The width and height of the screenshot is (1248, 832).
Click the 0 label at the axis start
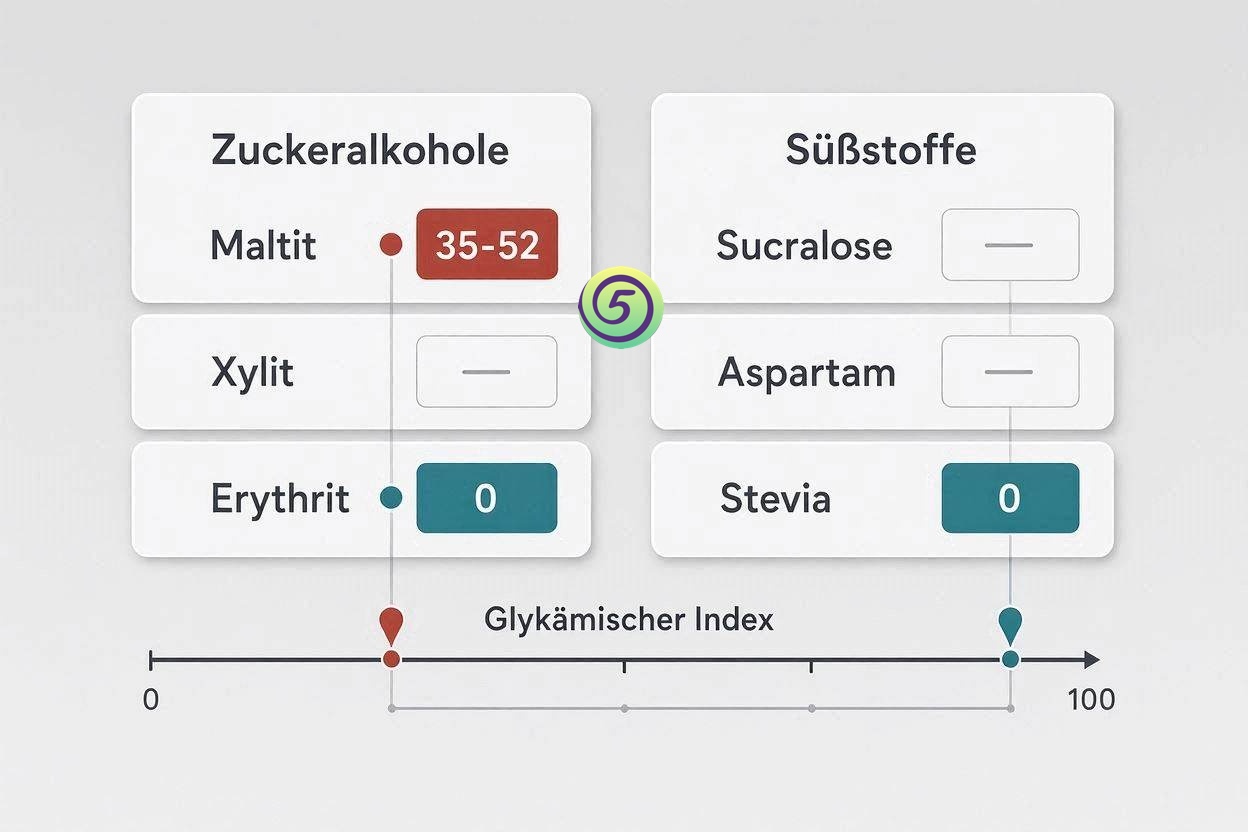[151, 699]
